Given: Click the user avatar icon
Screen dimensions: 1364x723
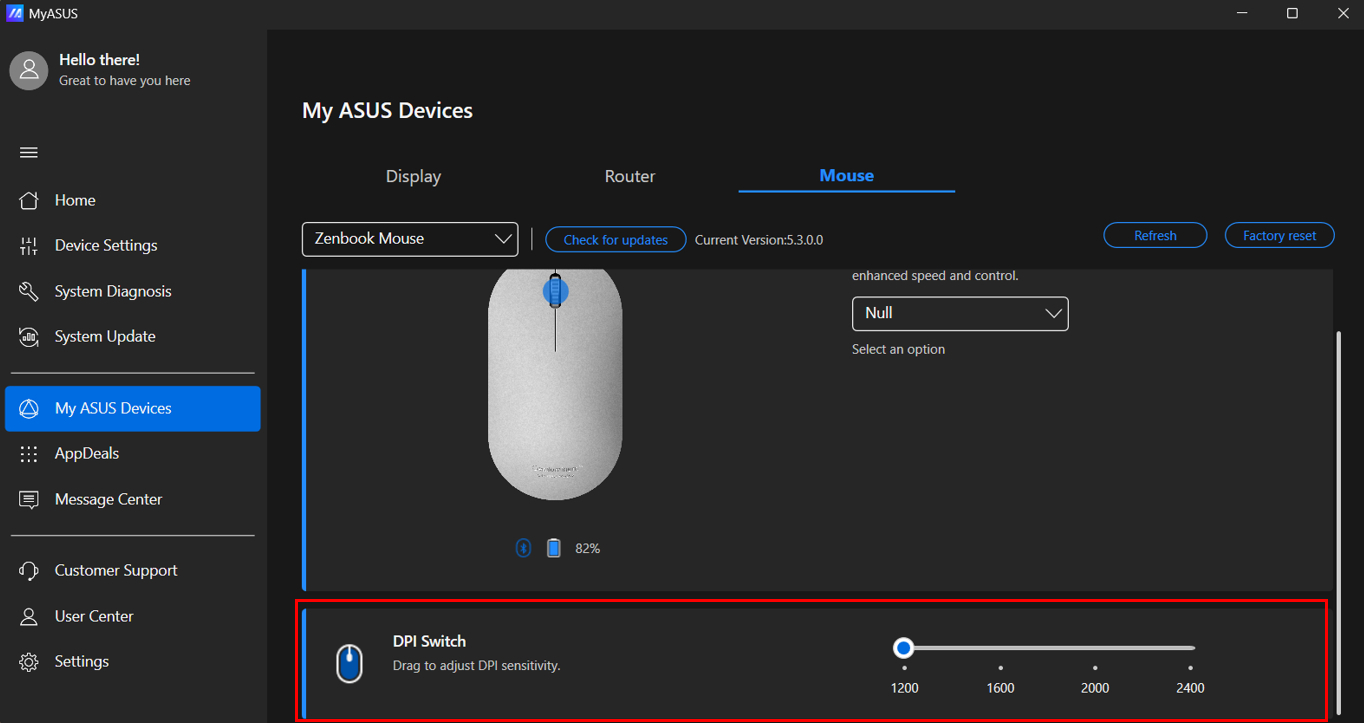Looking at the screenshot, I should tap(29, 71).
